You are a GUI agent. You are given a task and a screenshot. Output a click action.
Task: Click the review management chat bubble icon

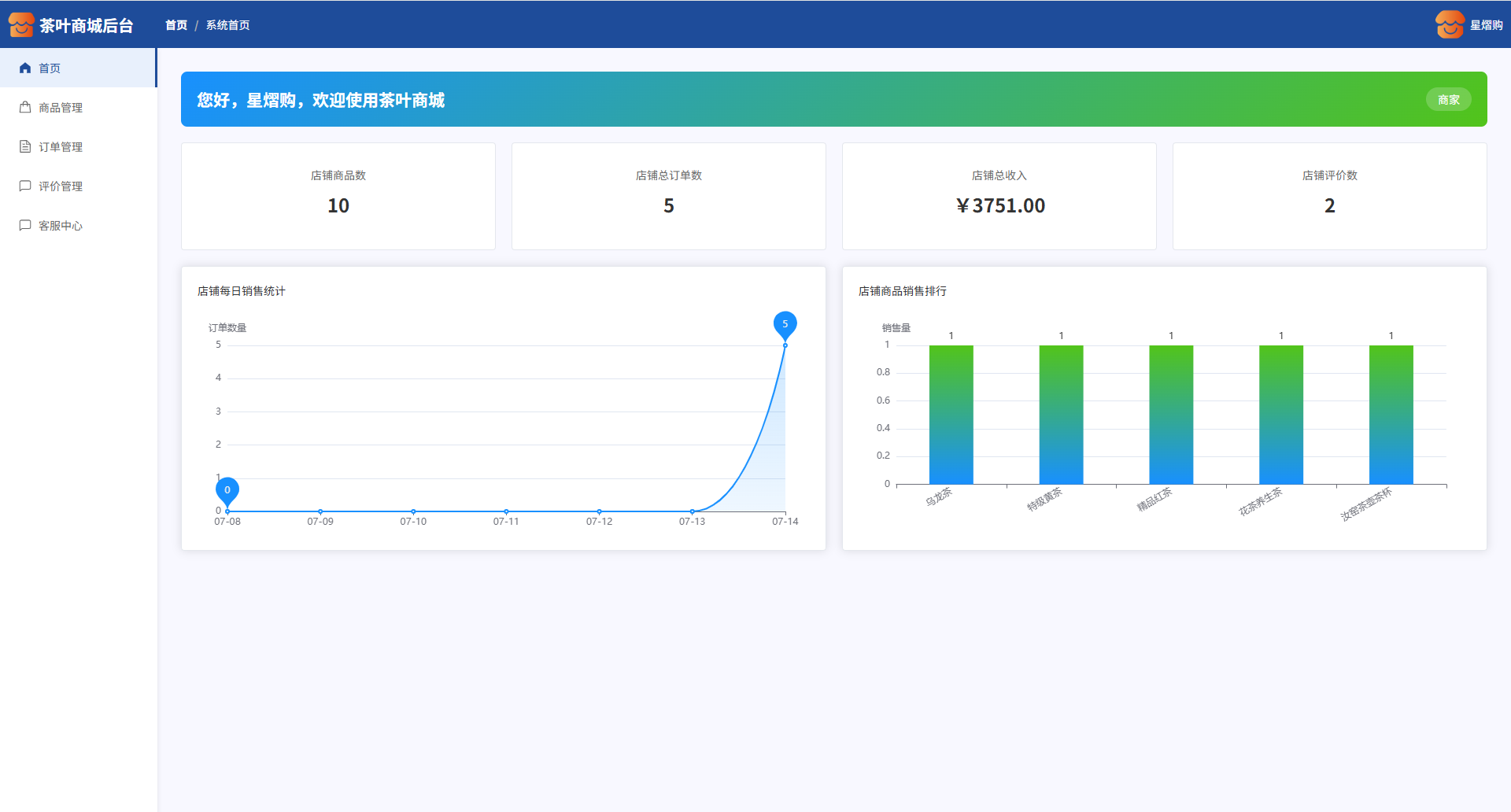[x=25, y=186]
